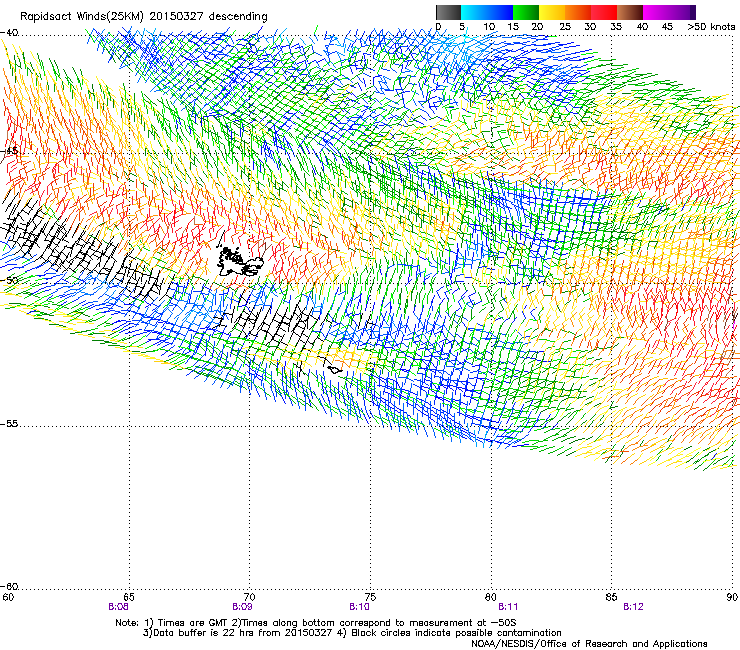
Task: Click the small island outline near 73E 53S
Action: [335, 370]
